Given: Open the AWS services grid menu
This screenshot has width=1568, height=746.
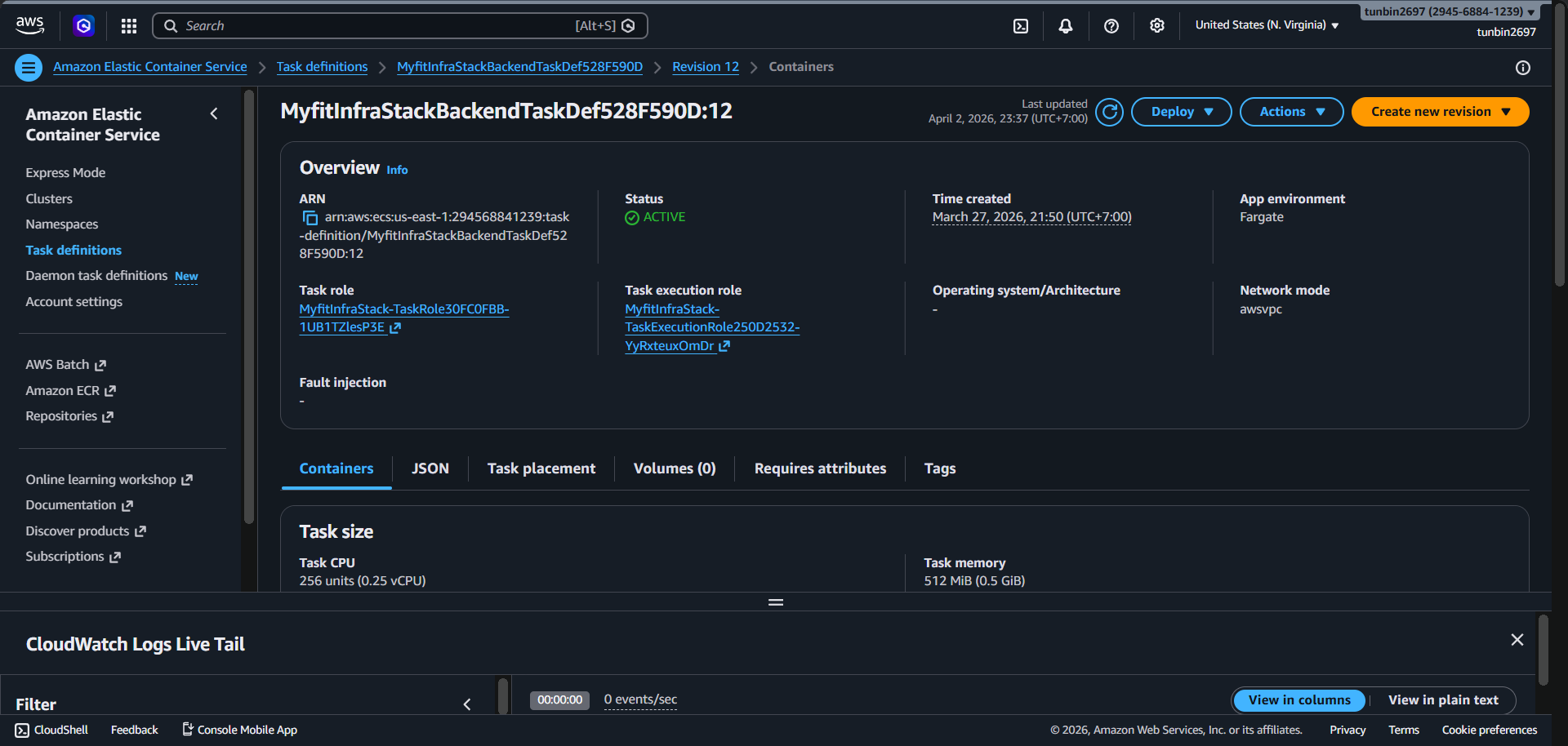Looking at the screenshot, I should (x=129, y=26).
